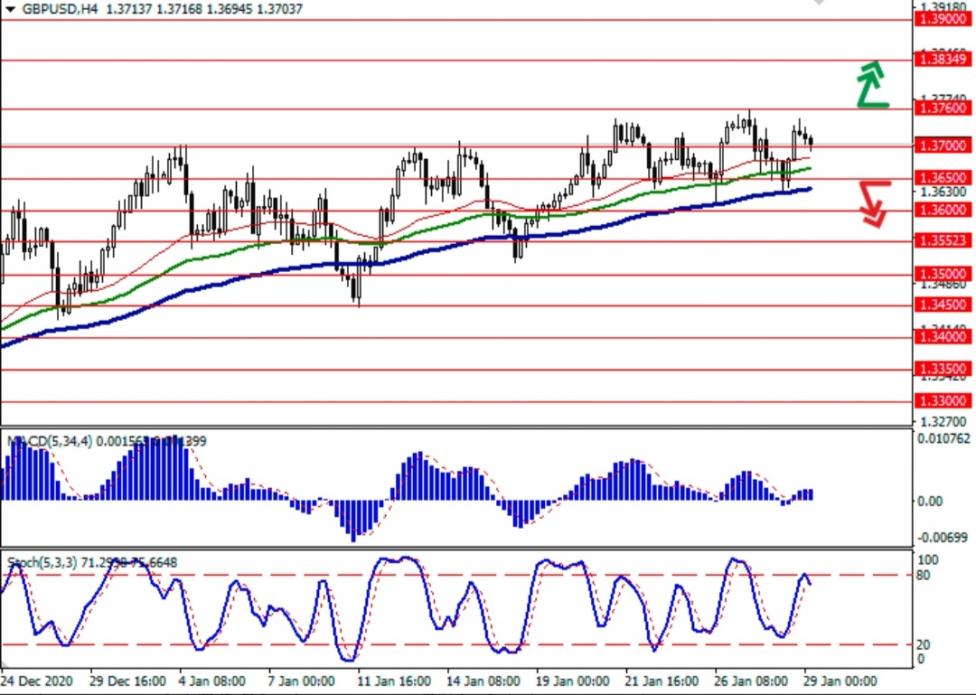Click the 7 Jan 00:00 time label
976x695 pixels.
point(301,681)
